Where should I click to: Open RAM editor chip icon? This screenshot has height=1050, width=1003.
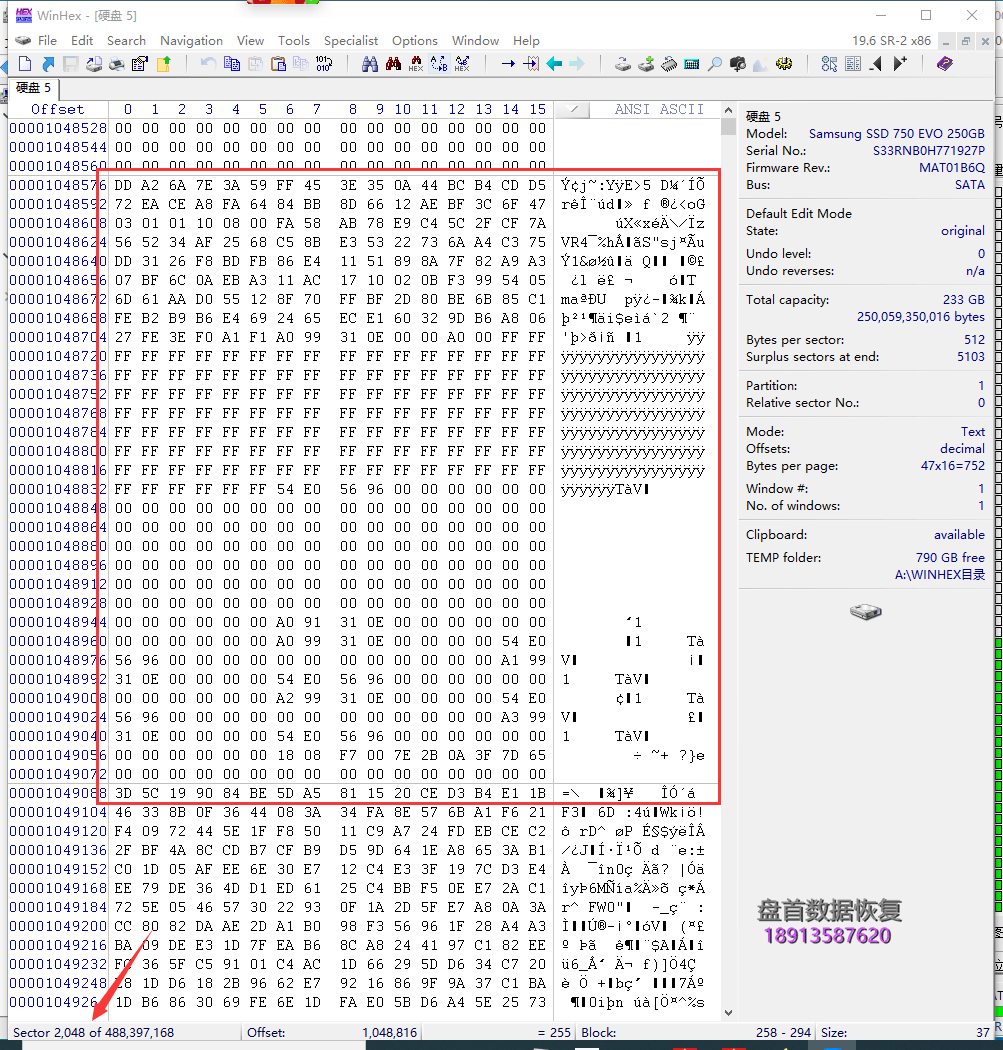pyautogui.click(x=669, y=64)
